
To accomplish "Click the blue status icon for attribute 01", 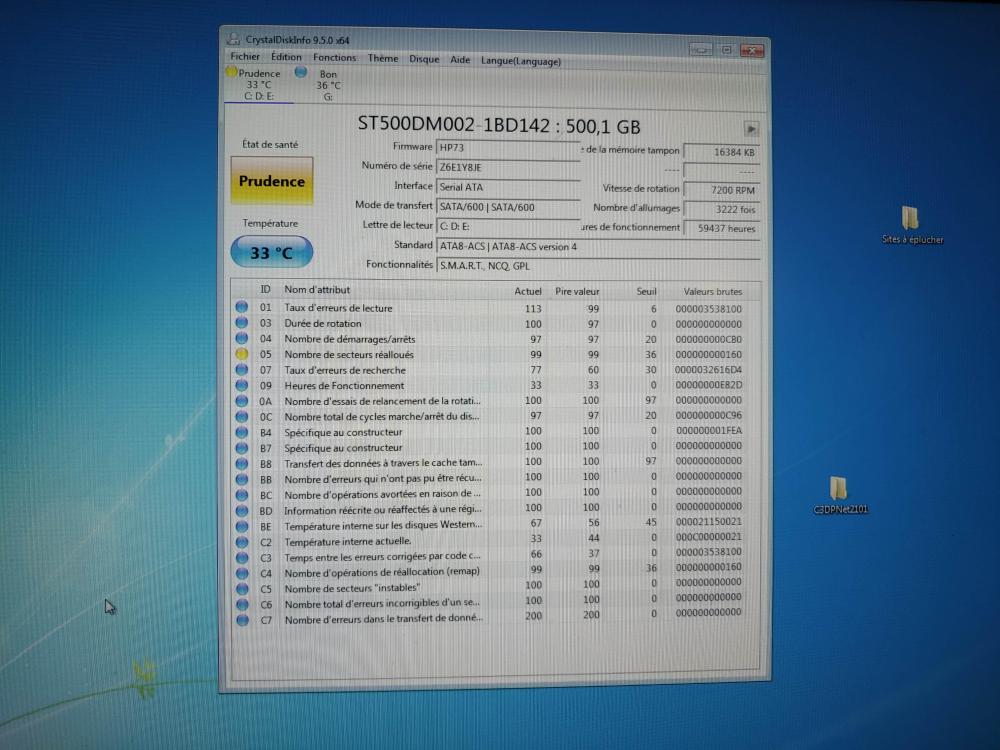I will (242, 308).
